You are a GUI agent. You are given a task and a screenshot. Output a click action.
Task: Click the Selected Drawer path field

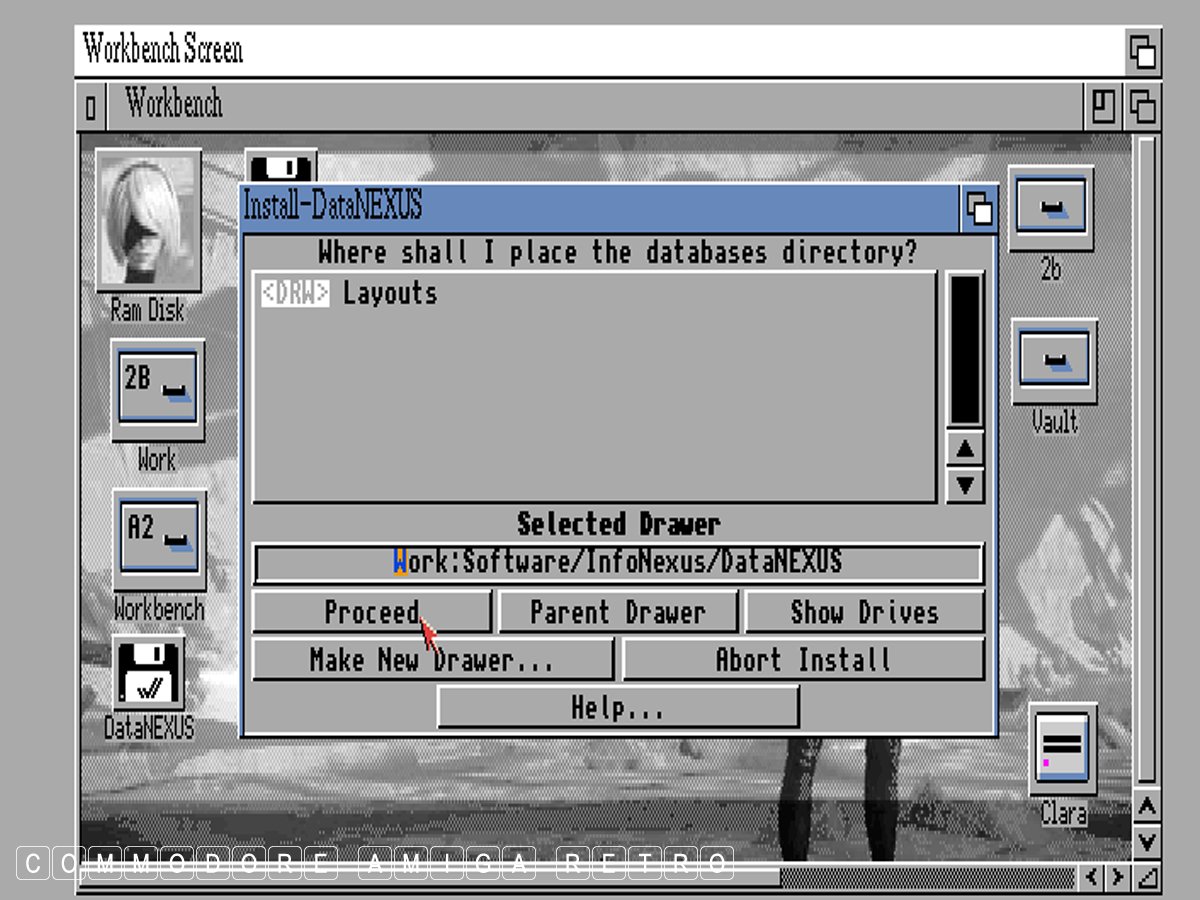point(617,563)
